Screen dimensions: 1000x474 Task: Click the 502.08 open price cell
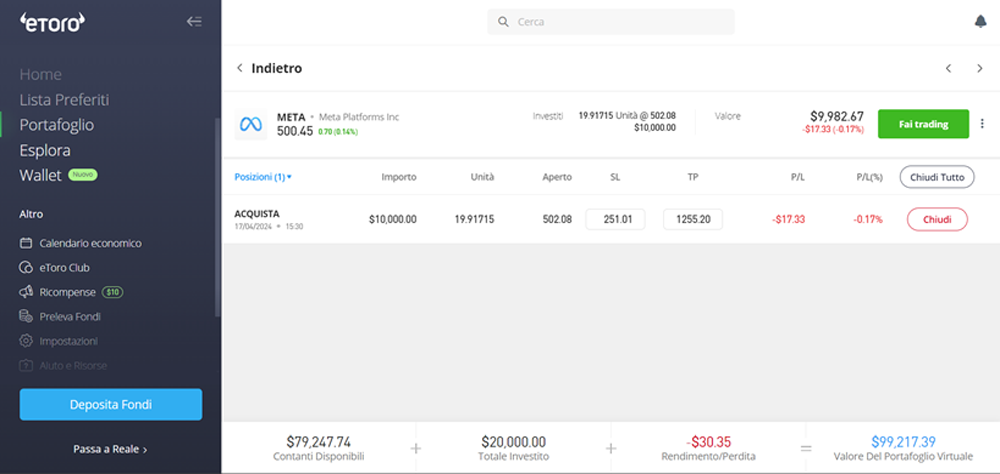click(557, 219)
